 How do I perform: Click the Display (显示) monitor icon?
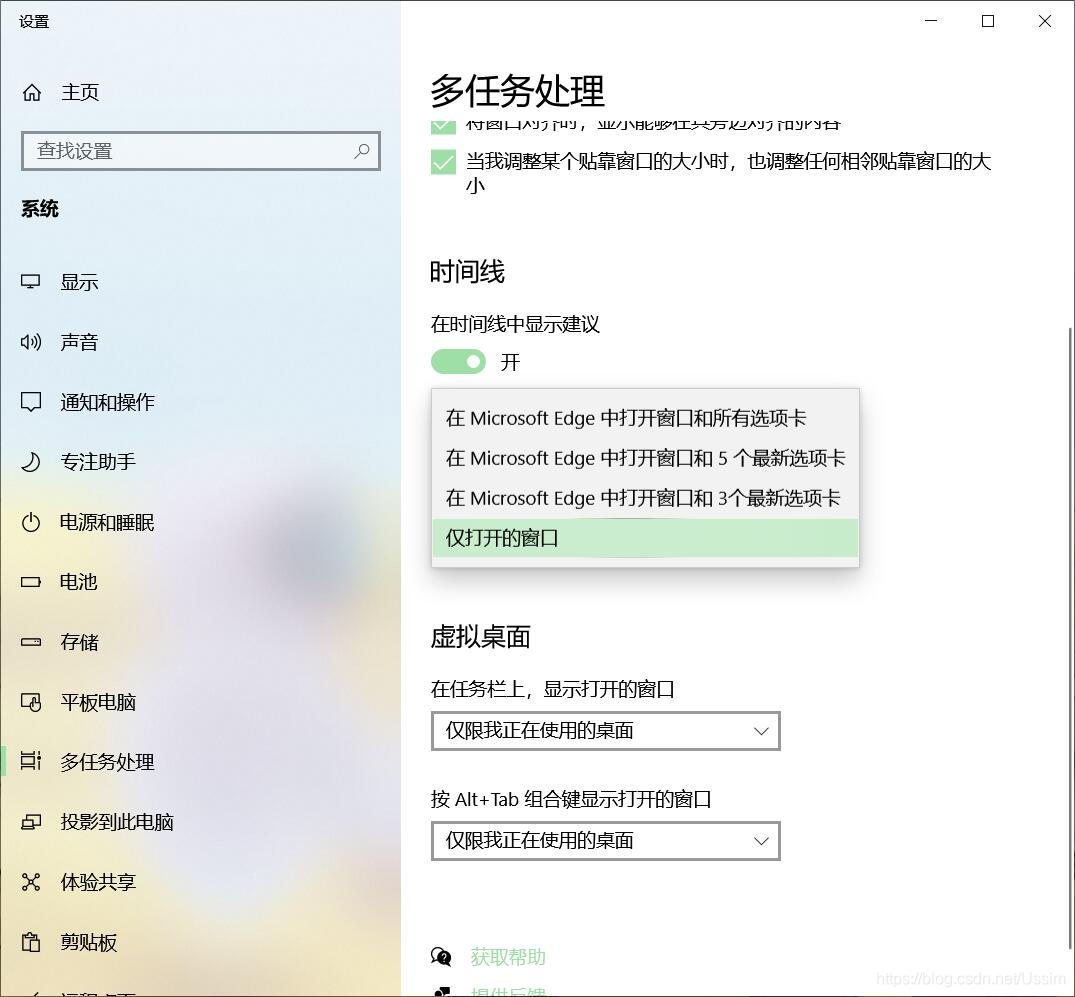31,282
